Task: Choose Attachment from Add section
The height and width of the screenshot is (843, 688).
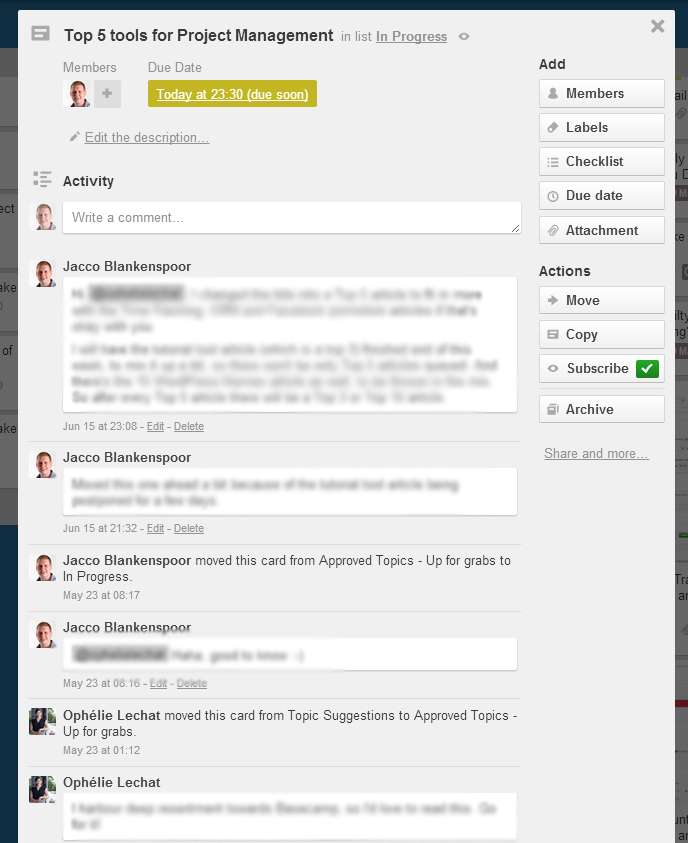Action: click(601, 230)
